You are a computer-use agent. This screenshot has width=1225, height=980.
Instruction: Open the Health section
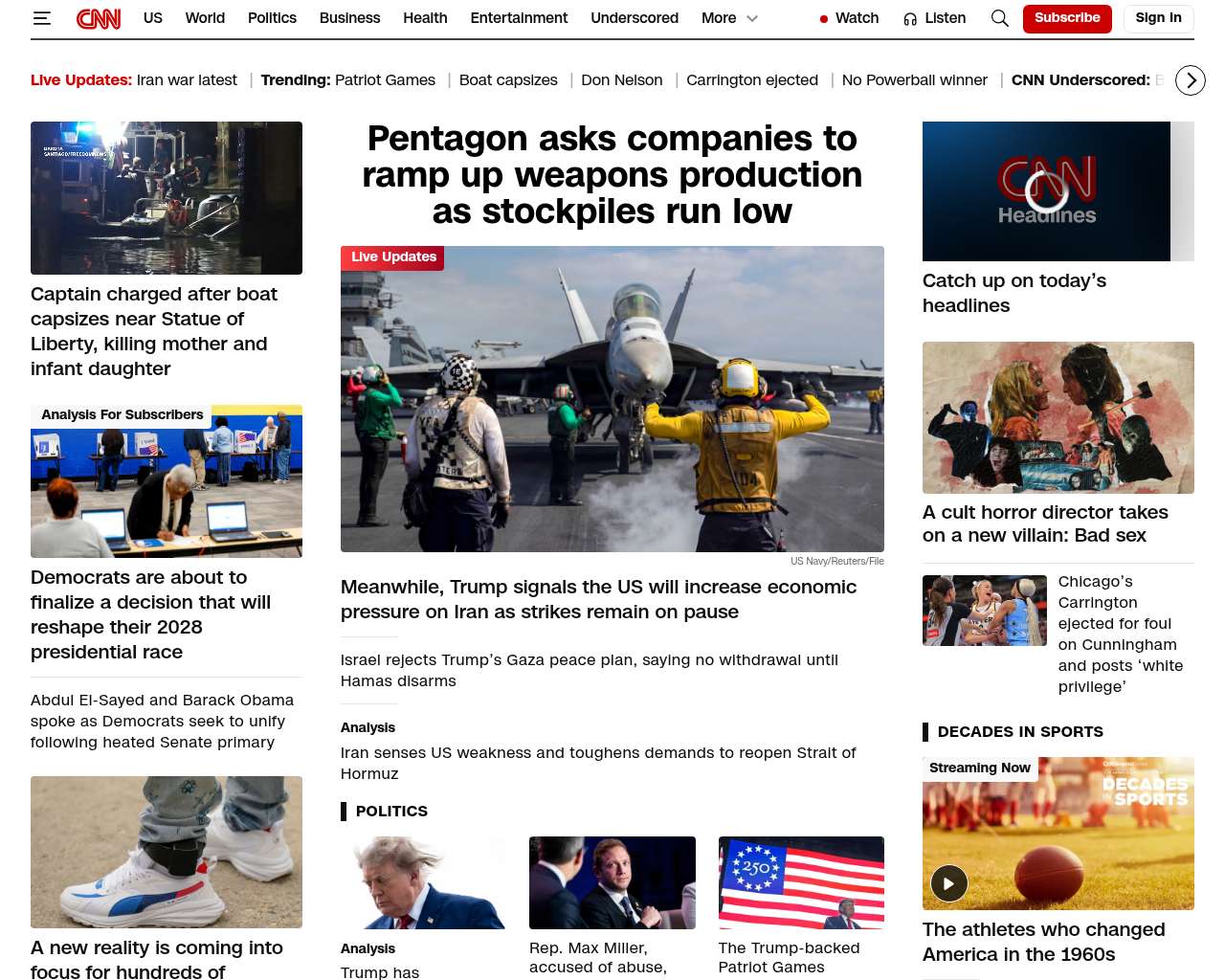425,18
